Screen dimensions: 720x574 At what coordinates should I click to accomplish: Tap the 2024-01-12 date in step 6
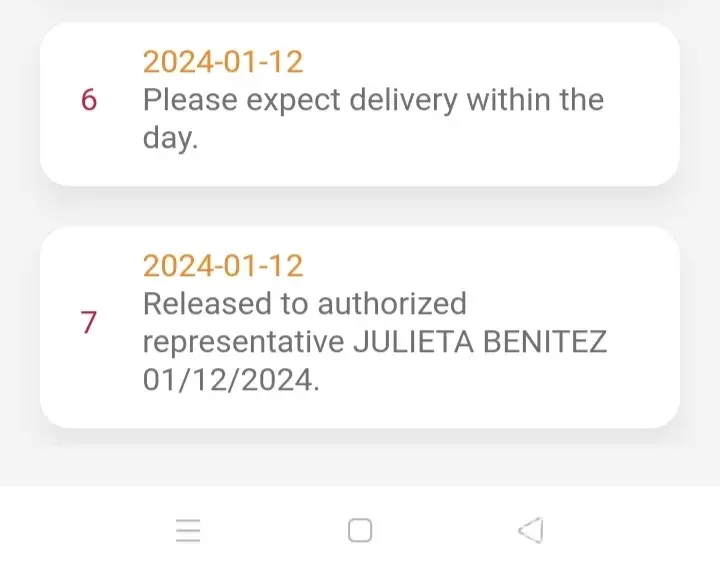pyautogui.click(x=222, y=62)
